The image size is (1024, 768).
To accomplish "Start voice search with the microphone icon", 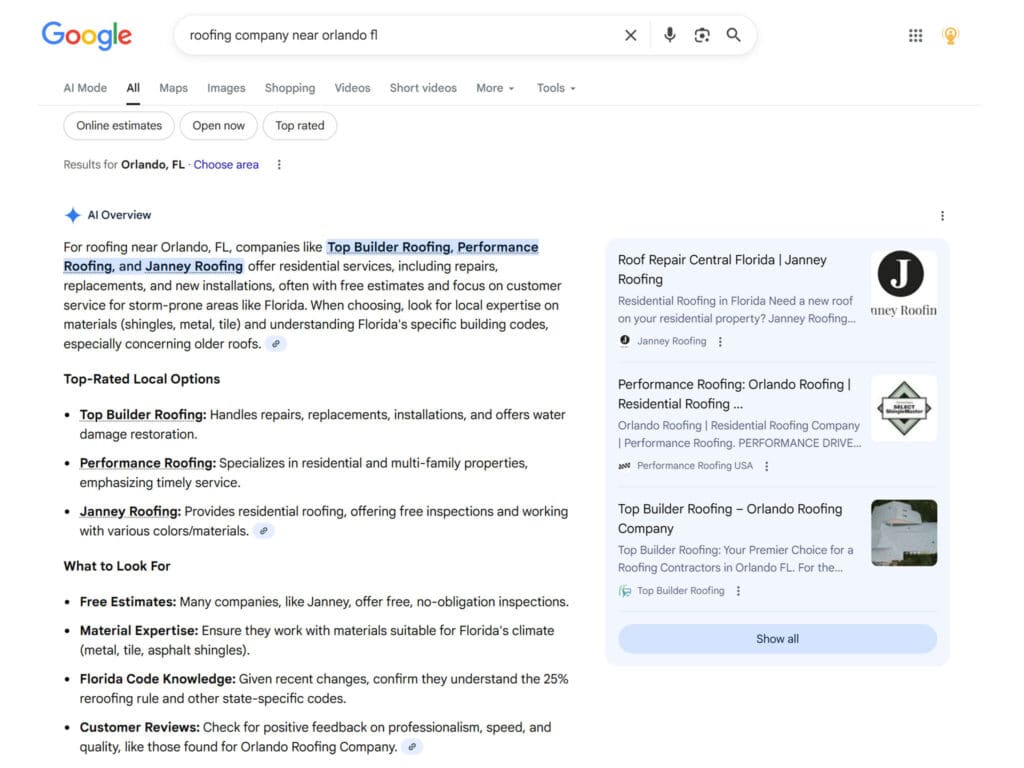I will coord(669,35).
